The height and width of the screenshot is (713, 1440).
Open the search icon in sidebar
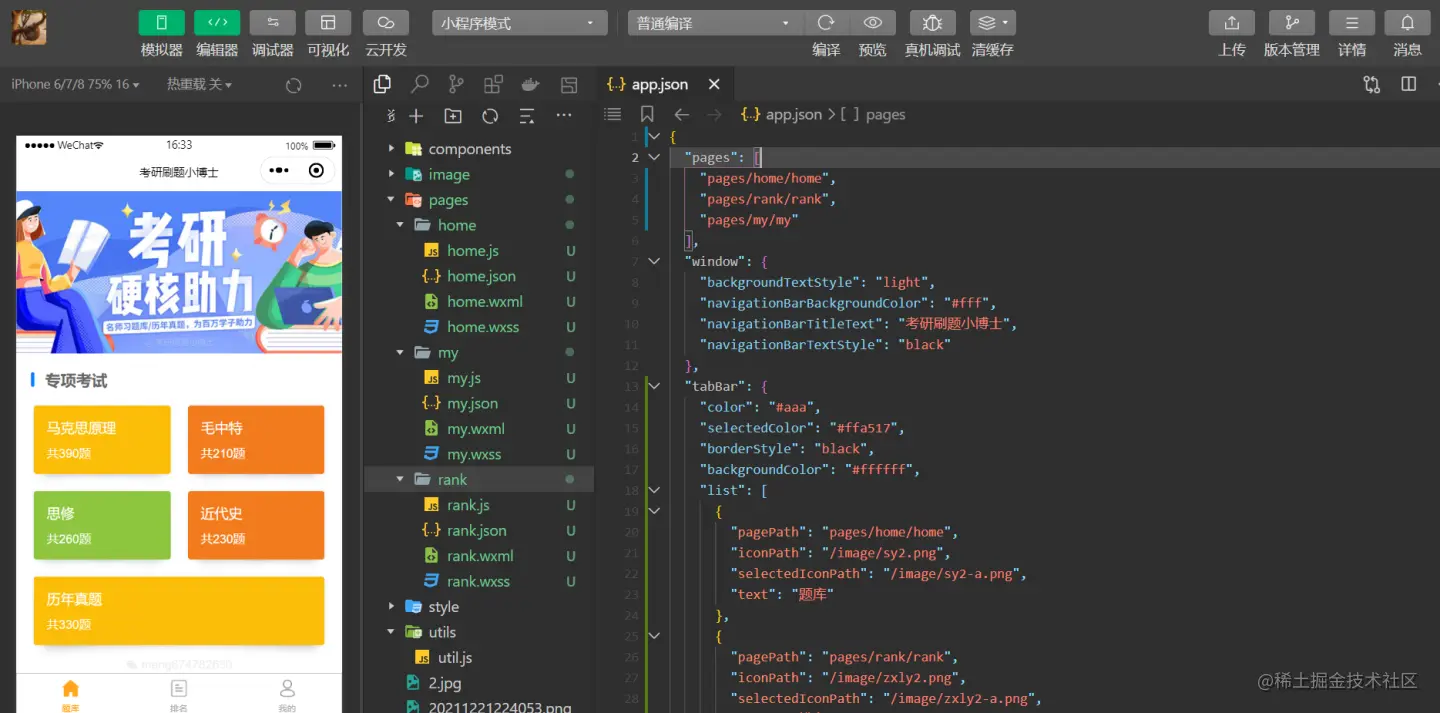point(420,85)
